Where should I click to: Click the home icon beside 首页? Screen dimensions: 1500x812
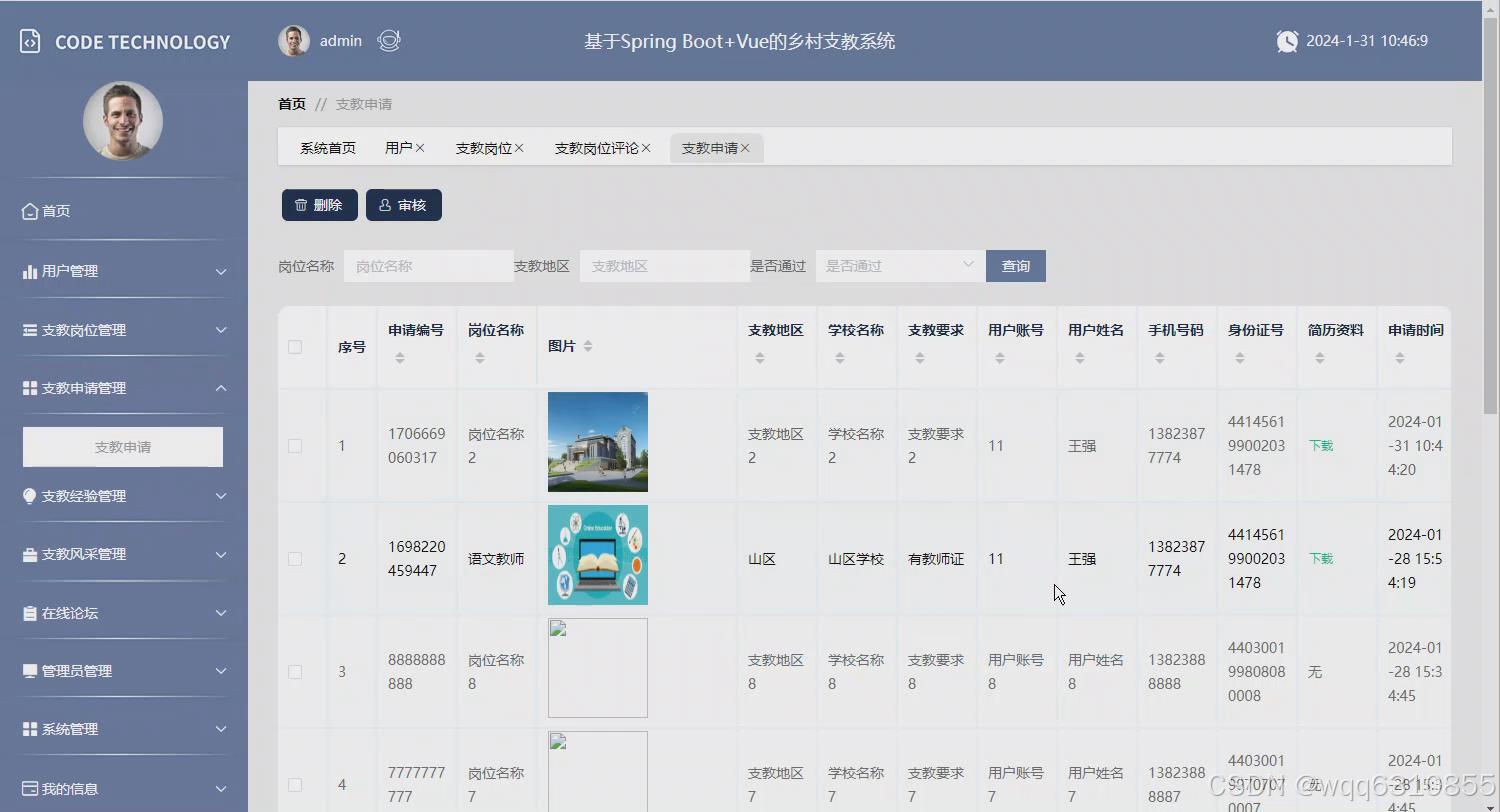[31, 211]
